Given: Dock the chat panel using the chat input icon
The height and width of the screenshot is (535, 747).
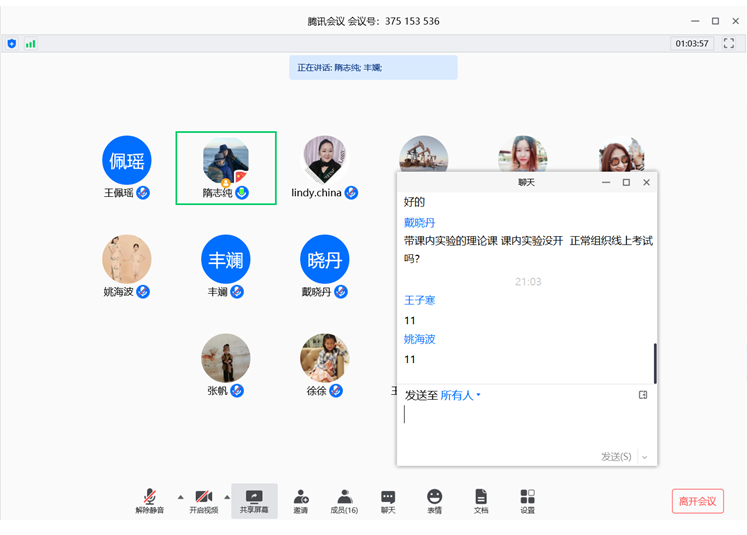Looking at the screenshot, I should tap(643, 395).
